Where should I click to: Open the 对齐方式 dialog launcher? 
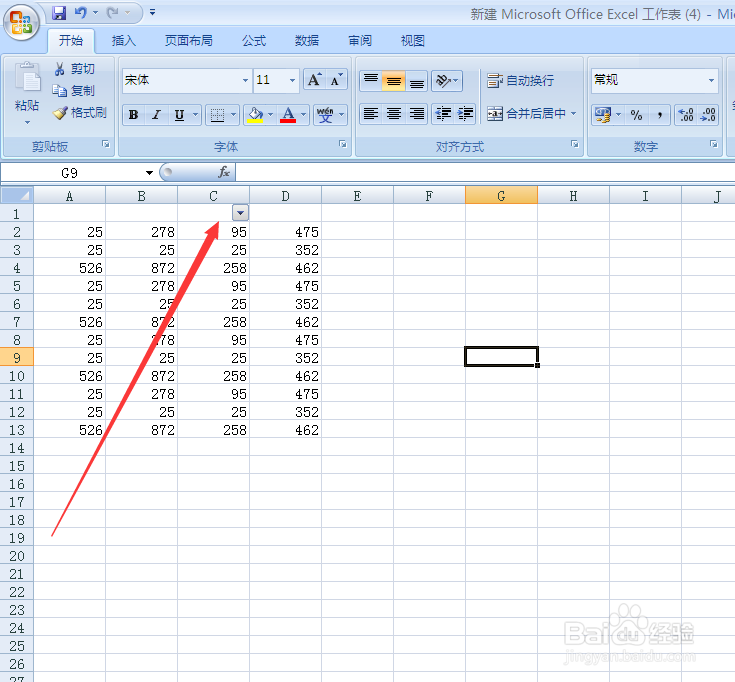(575, 144)
